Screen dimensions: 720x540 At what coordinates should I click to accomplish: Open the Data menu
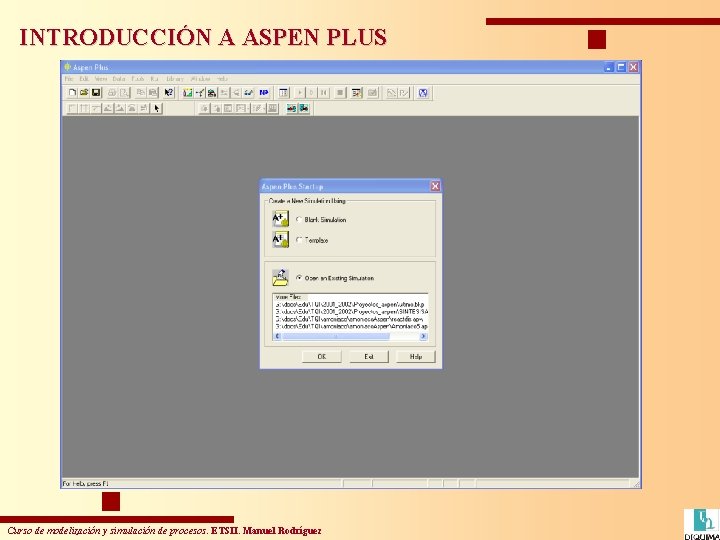click(x=119, y=79)
